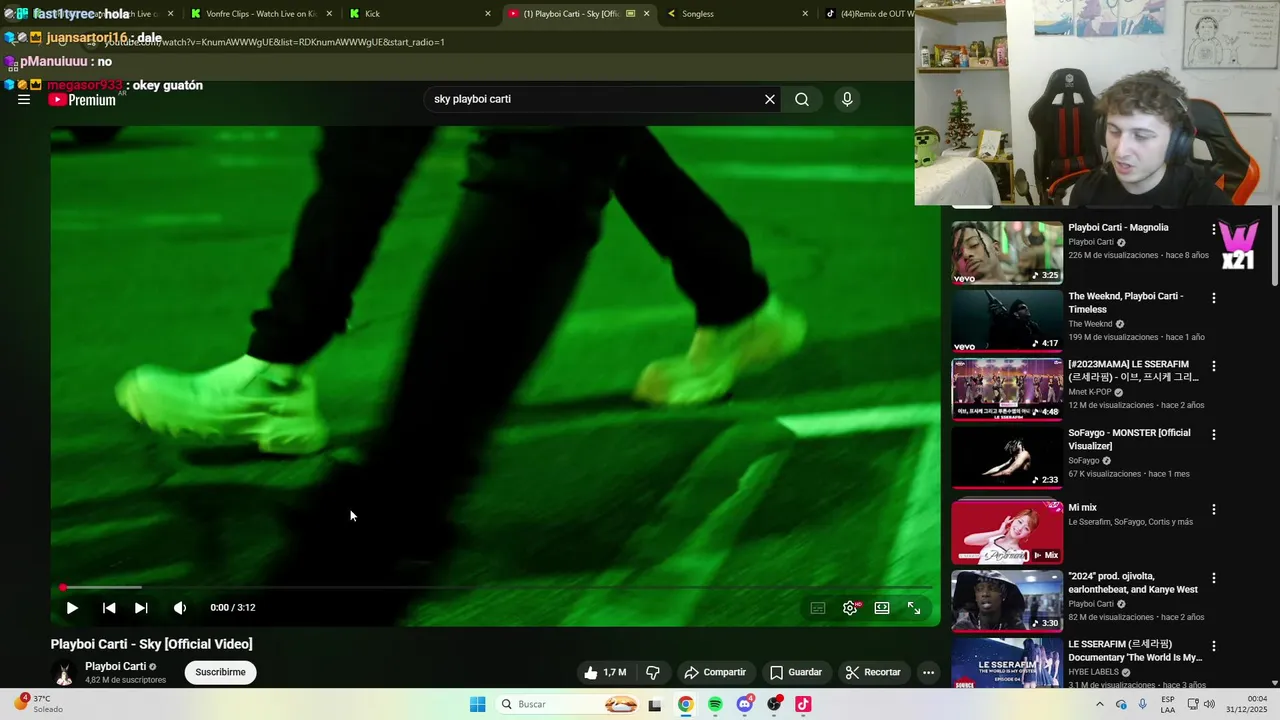The height and width of the screenshot is (720, 1280).
Task: Seek on the video progress bar
Action: [x=495, y=587]
